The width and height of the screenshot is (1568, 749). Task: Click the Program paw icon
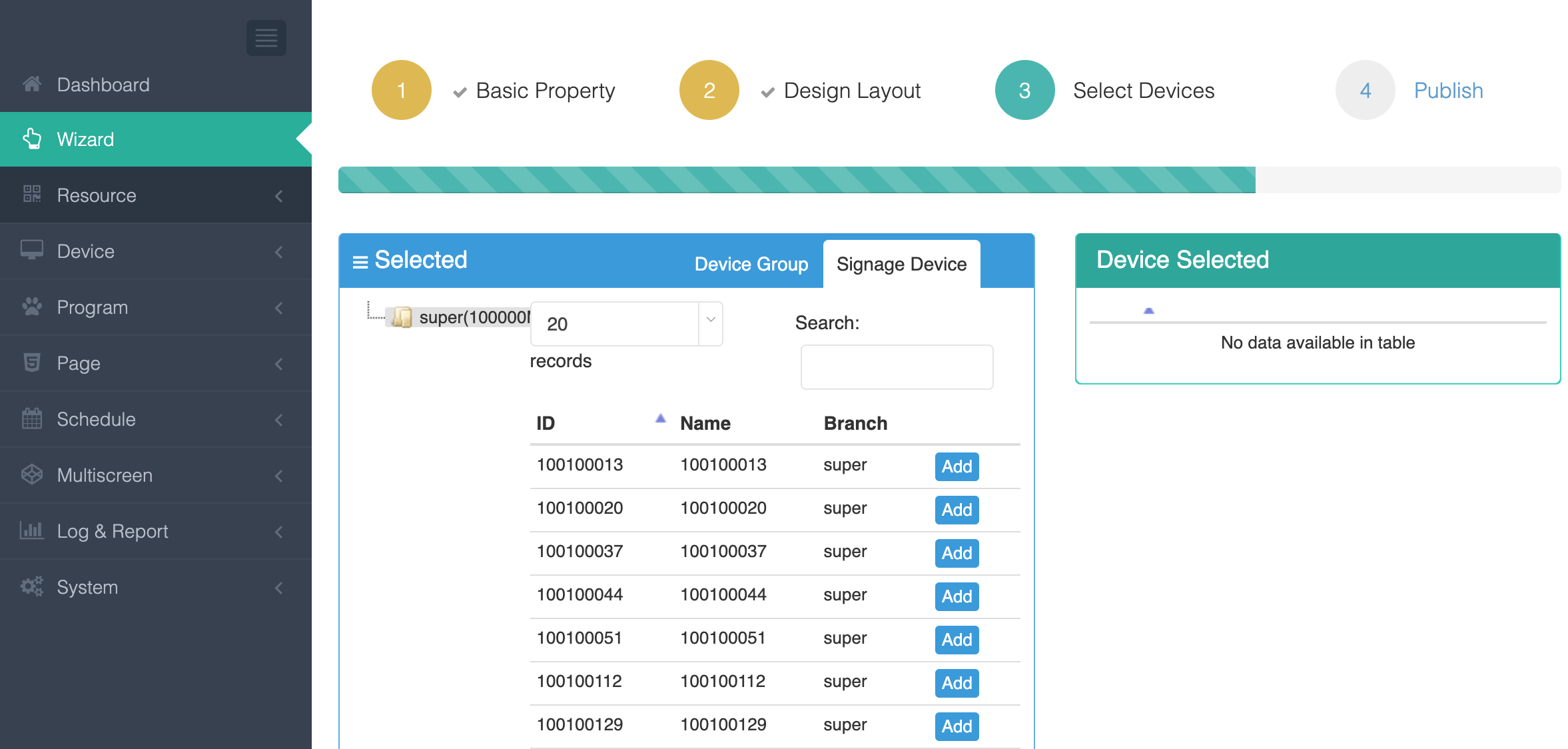pos(32,307)
